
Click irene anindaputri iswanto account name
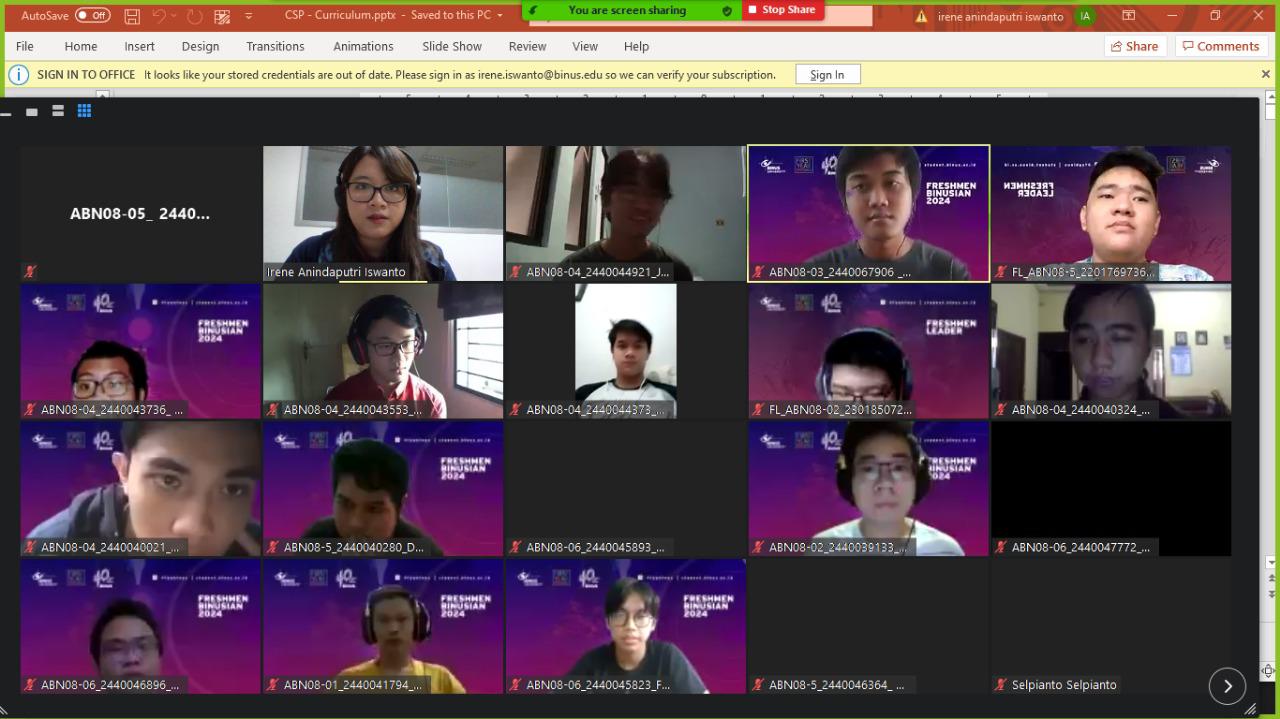(999, 16)
